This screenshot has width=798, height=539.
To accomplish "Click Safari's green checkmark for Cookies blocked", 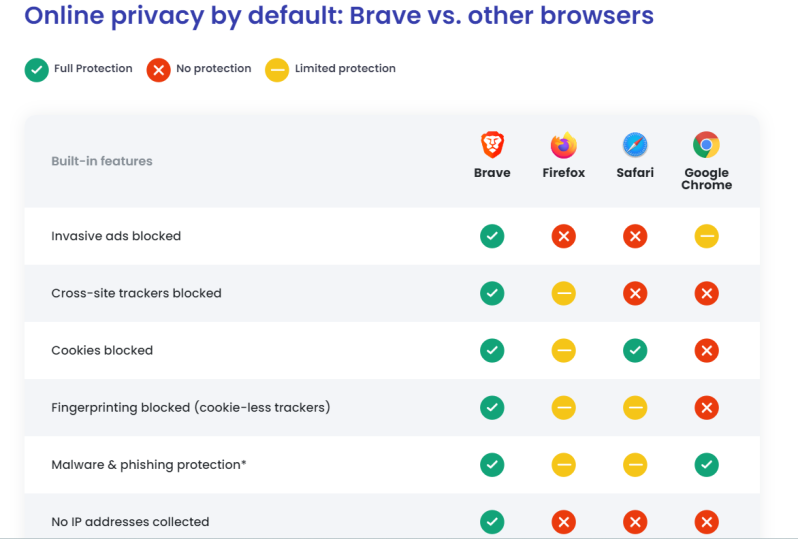I will (635, 350).
